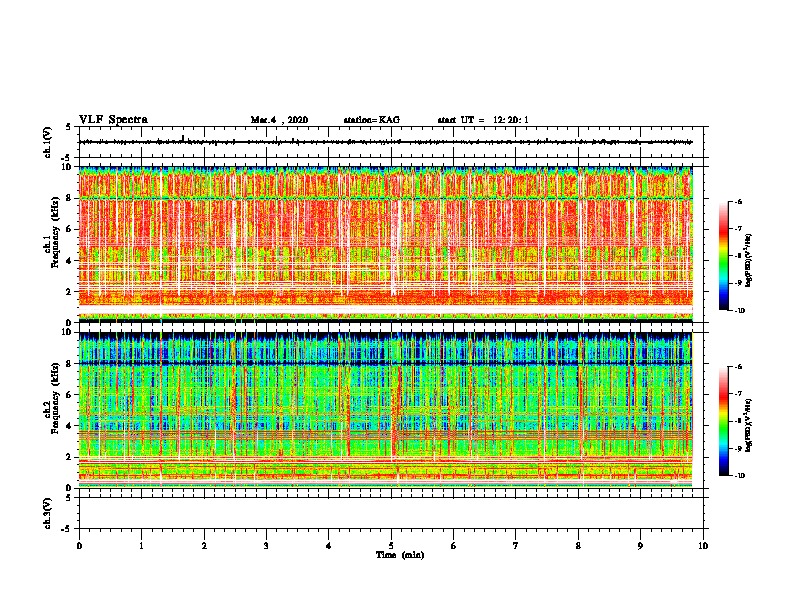This screenshot has width=792, height=612.
Task: Click the "-10" value on ch.1 color bar
Action: coord(740,311)
